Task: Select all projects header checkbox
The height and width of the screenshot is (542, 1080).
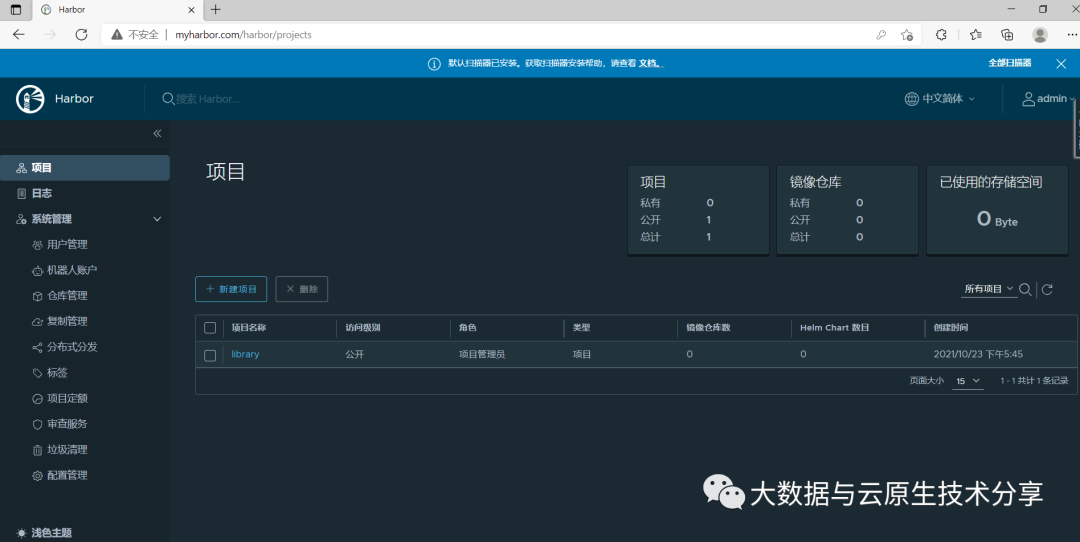Action: (x=210, y=328)
